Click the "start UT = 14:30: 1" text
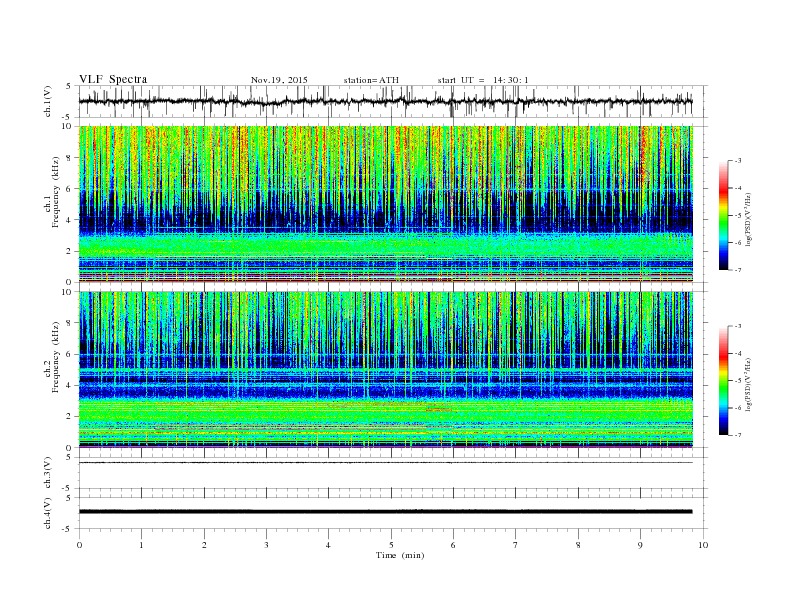The height and width of the screenshot is (612, 792). coord(483,80)
